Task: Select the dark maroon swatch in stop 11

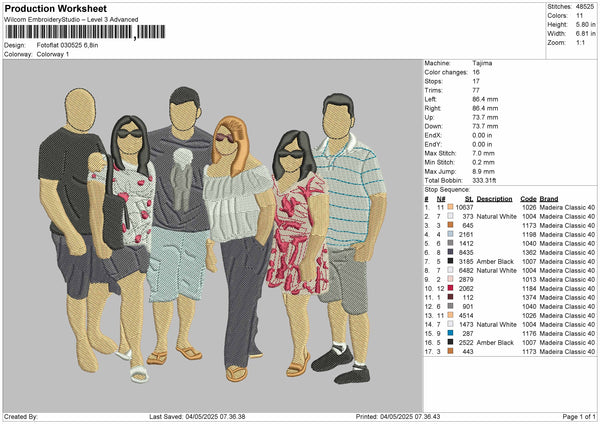Action: 450,296
